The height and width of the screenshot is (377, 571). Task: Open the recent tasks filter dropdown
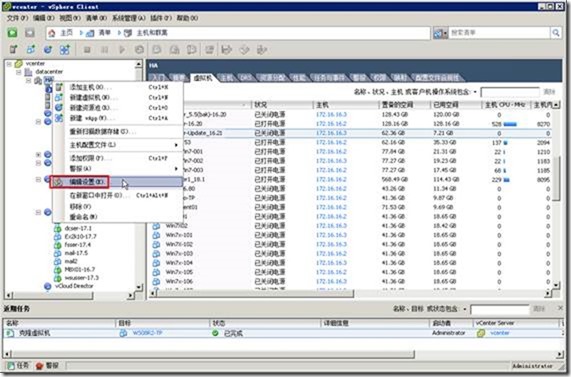pyautogui.click(x=465, y=309)
